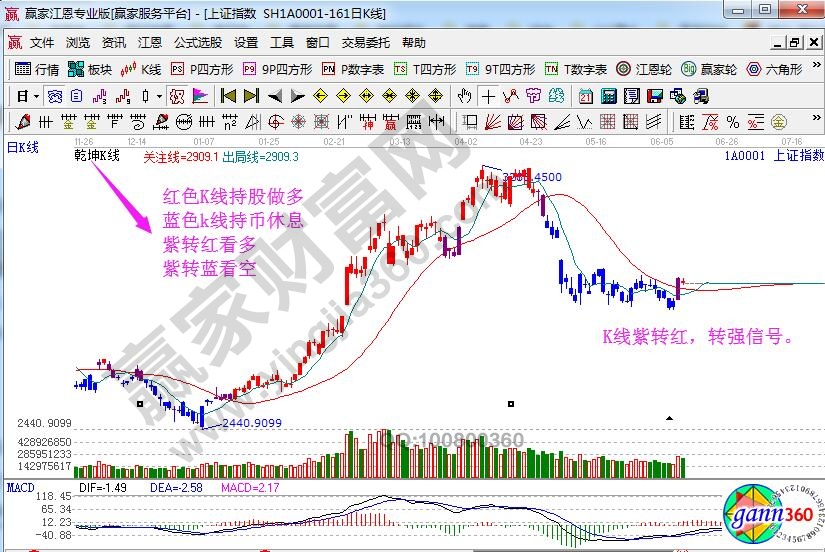Jump to first bar with skip-back arrow

pyautogui.click(x=228, y=96)
